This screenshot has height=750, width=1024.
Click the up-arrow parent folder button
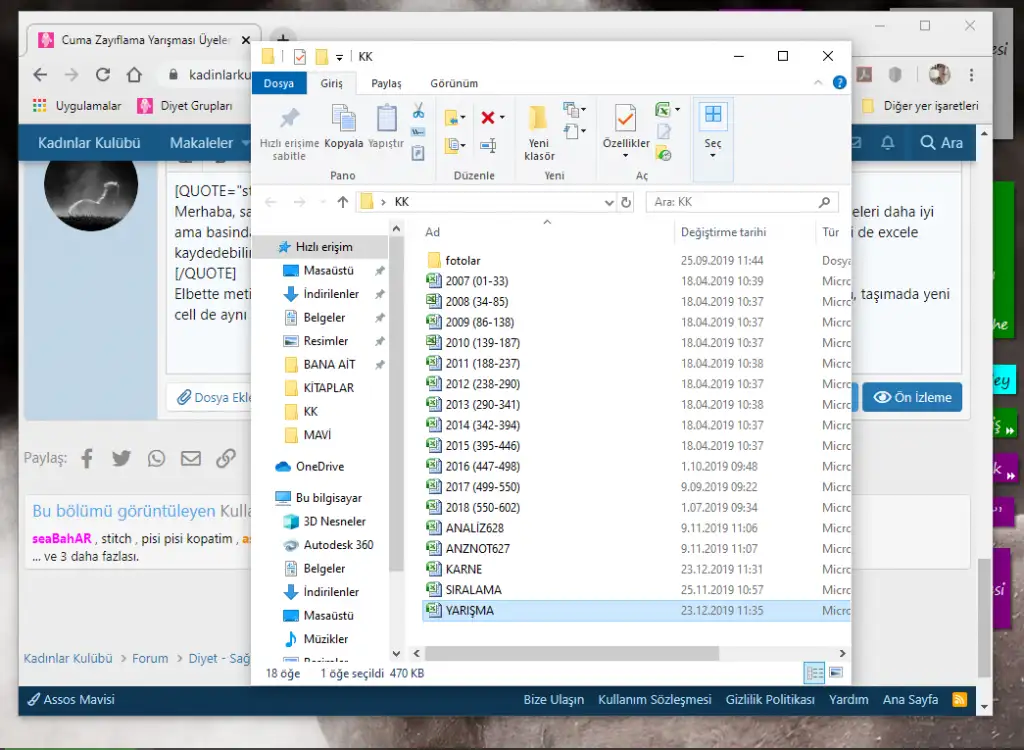[x=343, y=202]
